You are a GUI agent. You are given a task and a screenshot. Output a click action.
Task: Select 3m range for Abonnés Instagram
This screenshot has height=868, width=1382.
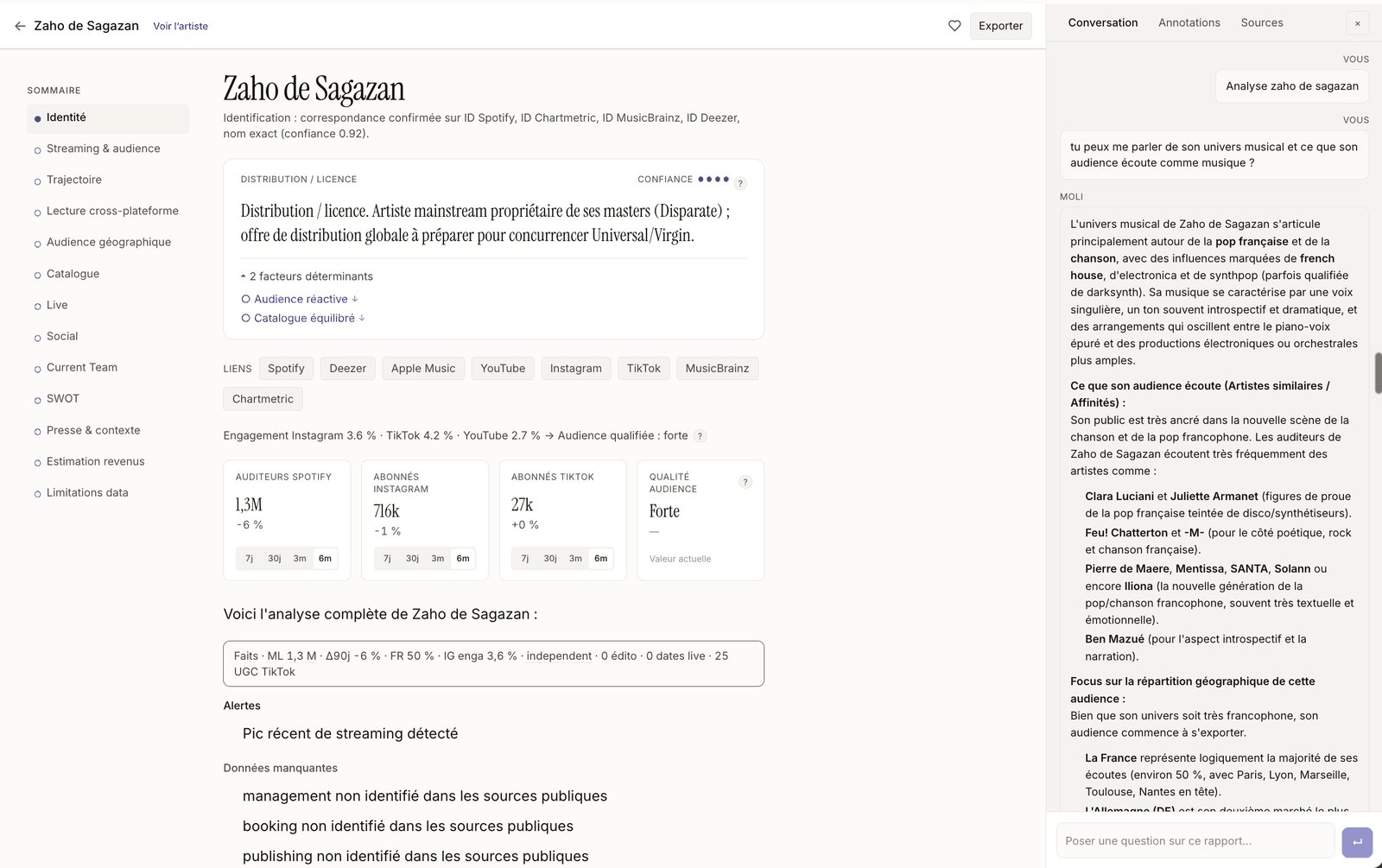tap(438, 559)
